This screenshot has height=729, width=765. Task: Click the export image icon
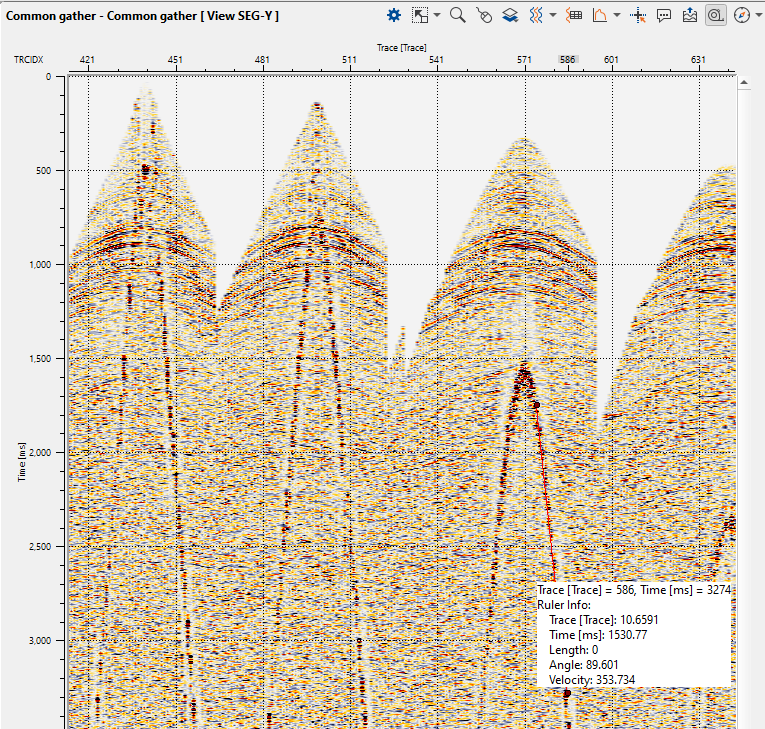(x=690, y=15)
